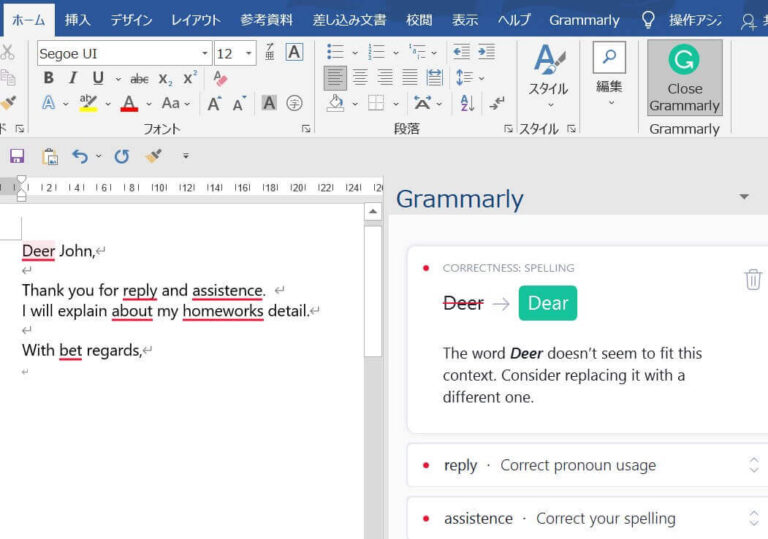Open font size 12 dropdown

tap(248, 53)
